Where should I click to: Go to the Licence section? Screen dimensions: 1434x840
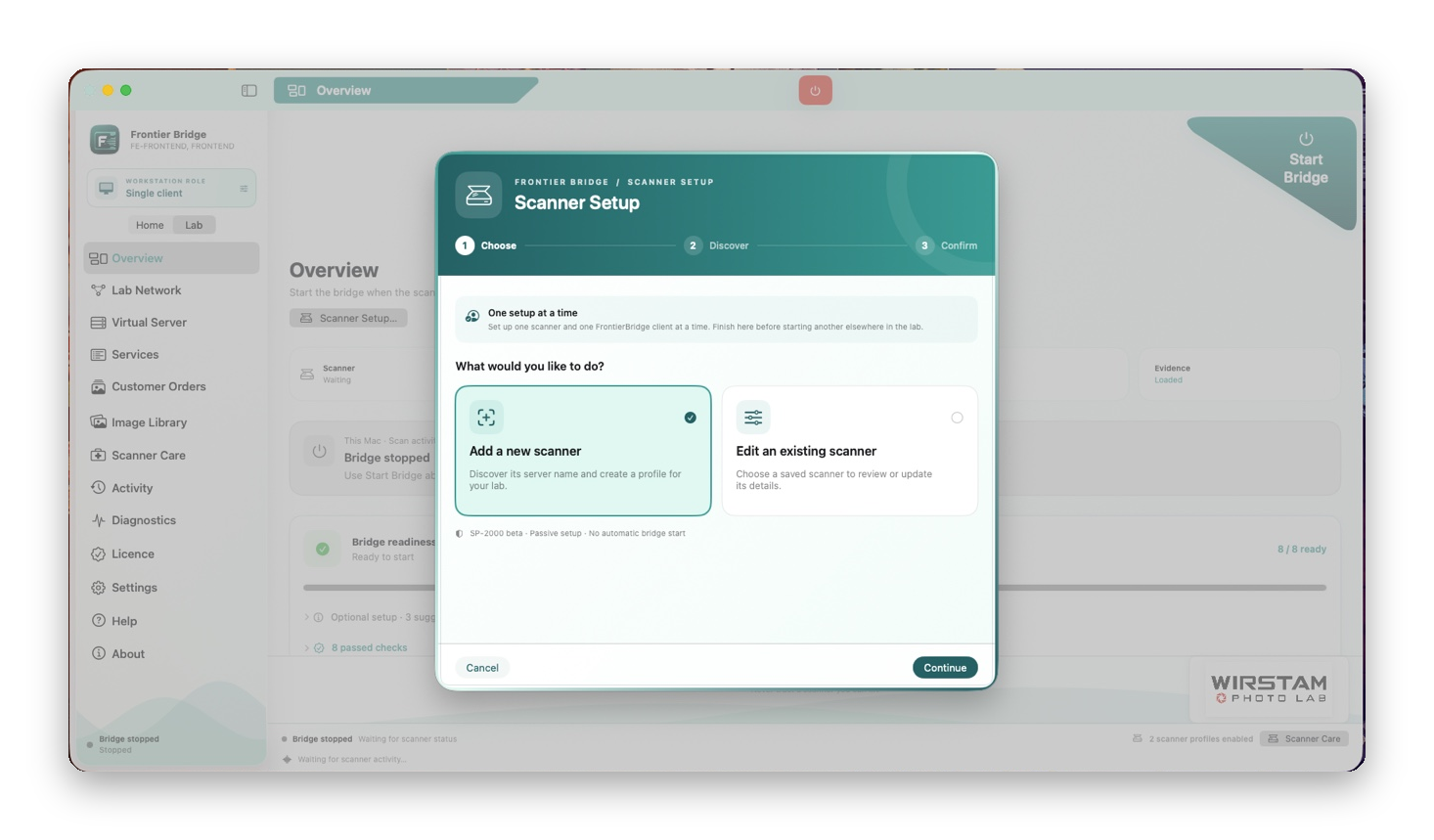click(171, 554)
